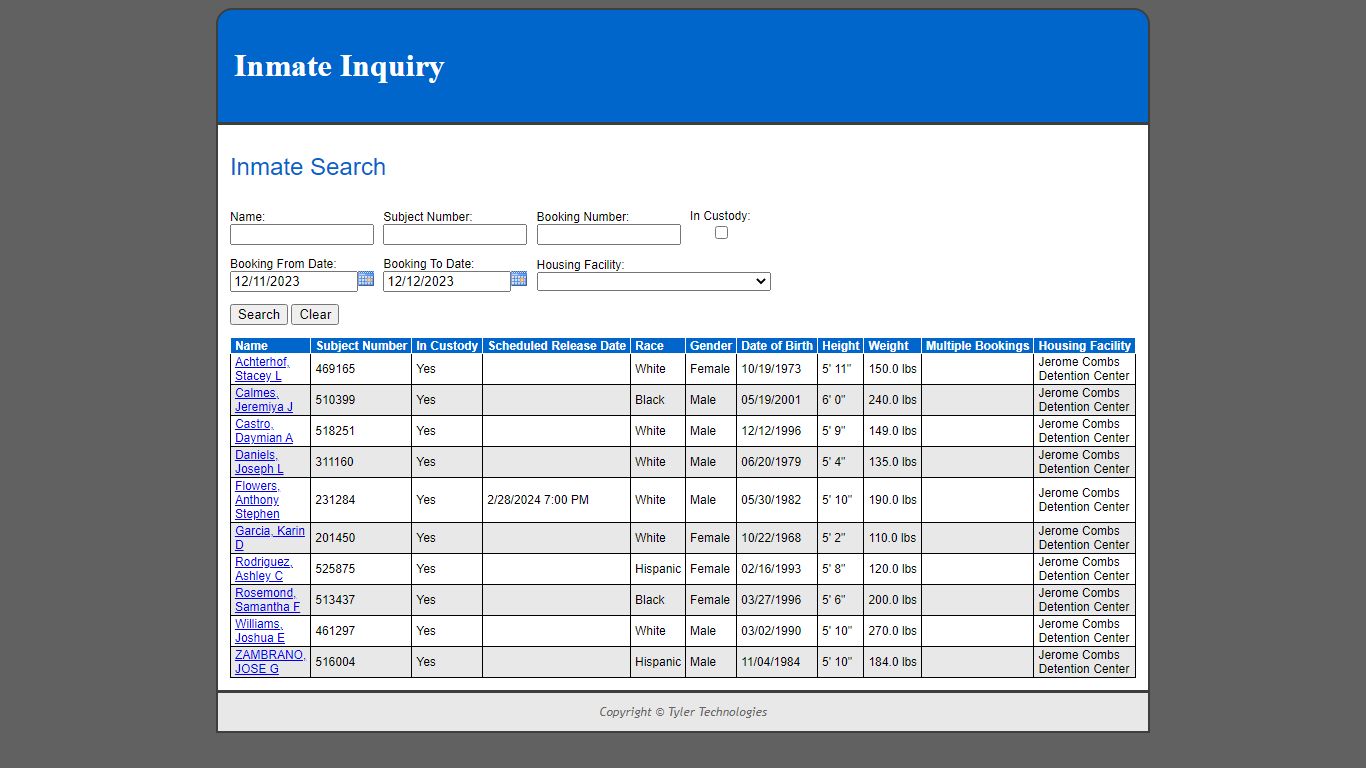Image resolution: width=1366 pixels, height=768 pixels.
Task: Expand the Housing Facility dropdown
Action: 653,282
